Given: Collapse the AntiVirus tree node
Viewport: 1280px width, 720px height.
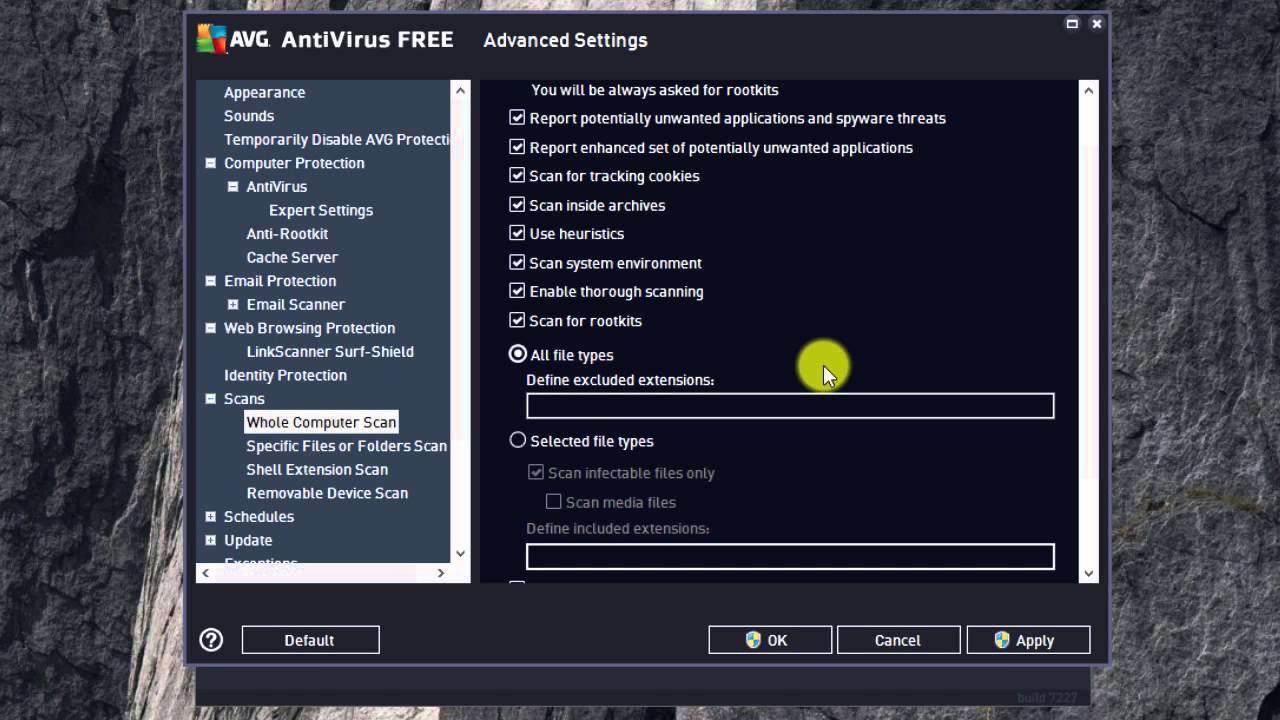Looking at the screenshot, I should coord(233,187).
